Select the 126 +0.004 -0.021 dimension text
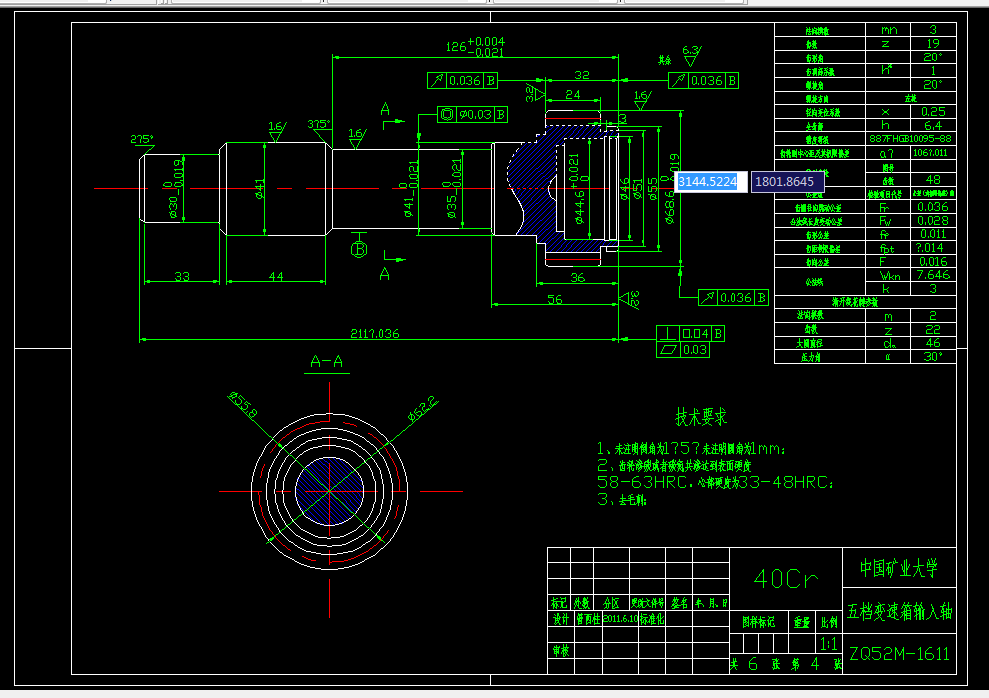The height and width of the screenshot is (698, 989). (x=476, y=47)
